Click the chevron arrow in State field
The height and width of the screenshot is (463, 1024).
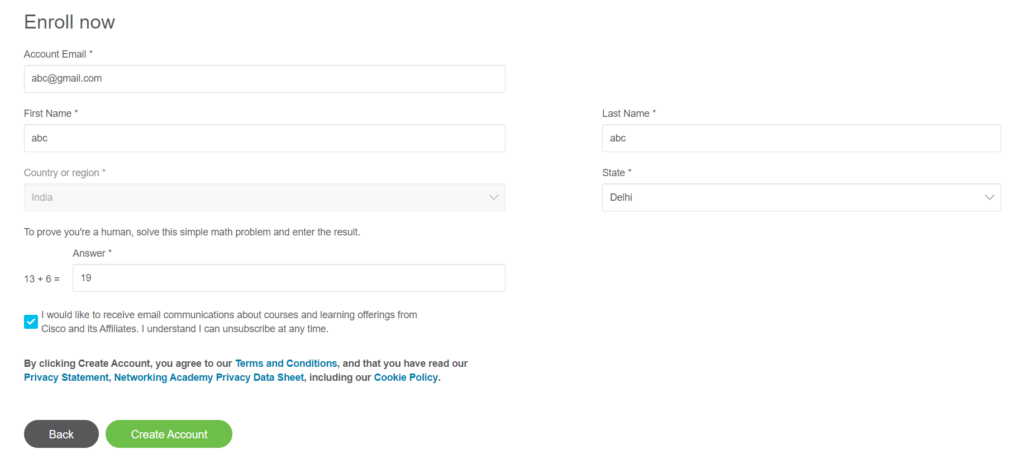989,197
